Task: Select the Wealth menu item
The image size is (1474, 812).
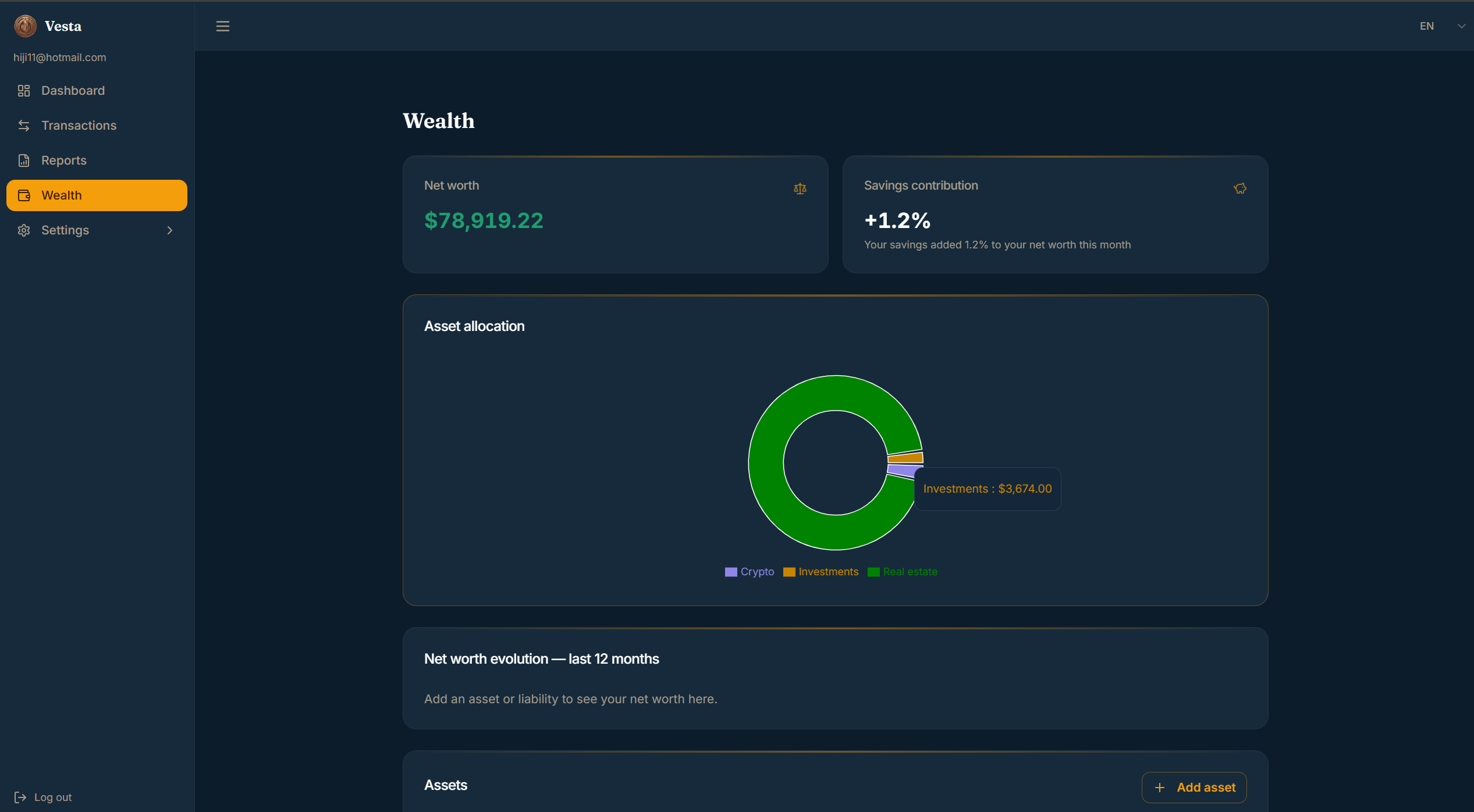Action: [x=97, y=195]
